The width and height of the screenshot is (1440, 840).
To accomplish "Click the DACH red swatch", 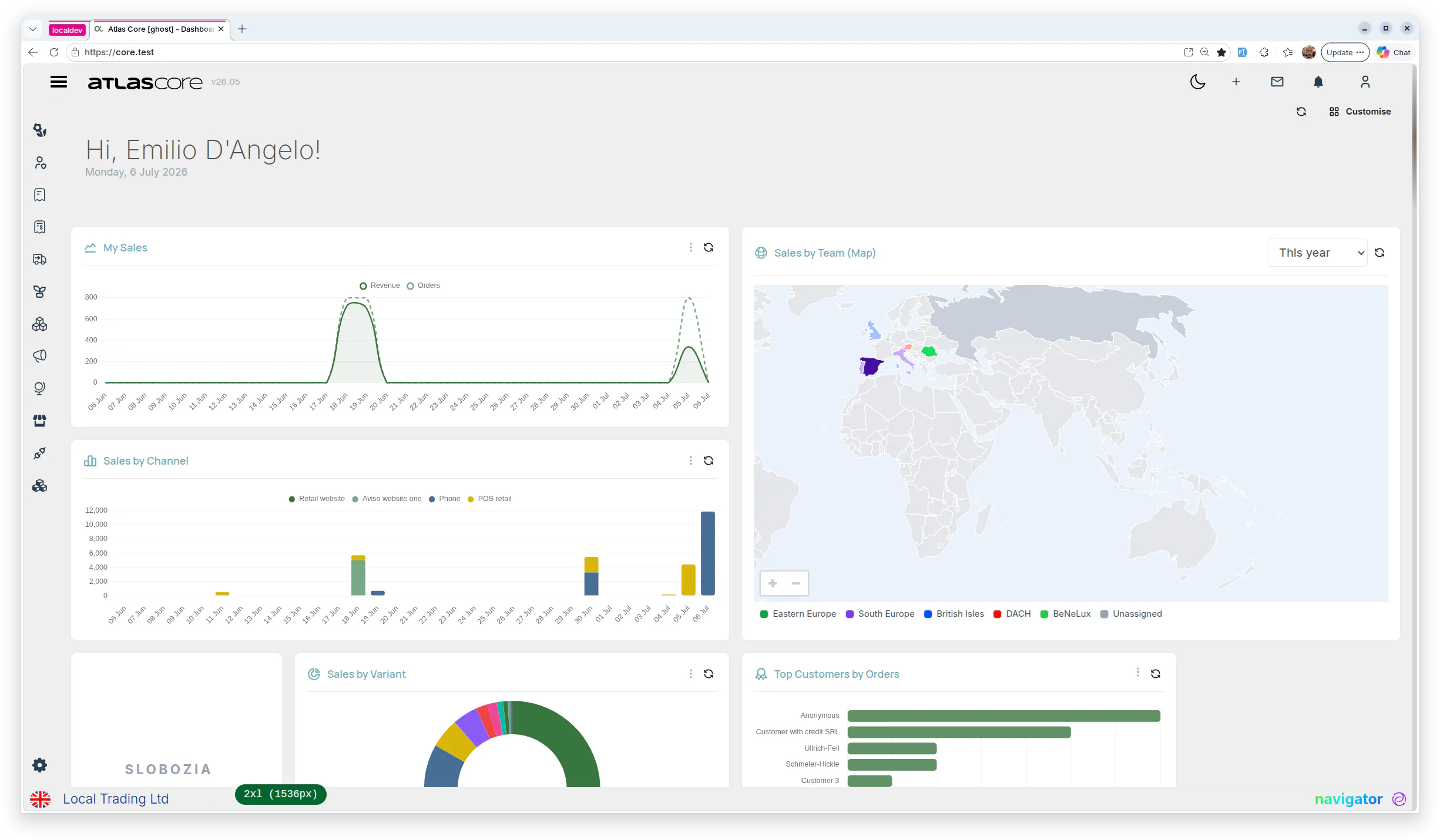I will pos(997,614).
